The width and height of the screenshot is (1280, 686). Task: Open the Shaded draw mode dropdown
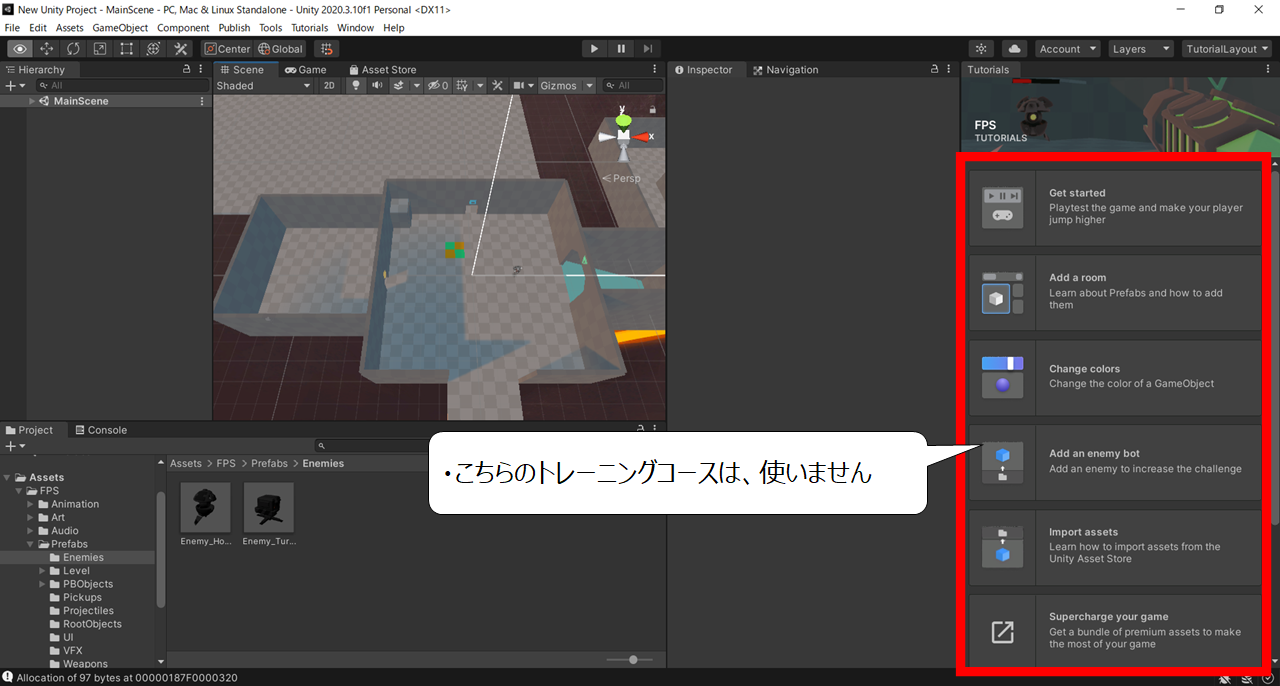click(264, 86)
